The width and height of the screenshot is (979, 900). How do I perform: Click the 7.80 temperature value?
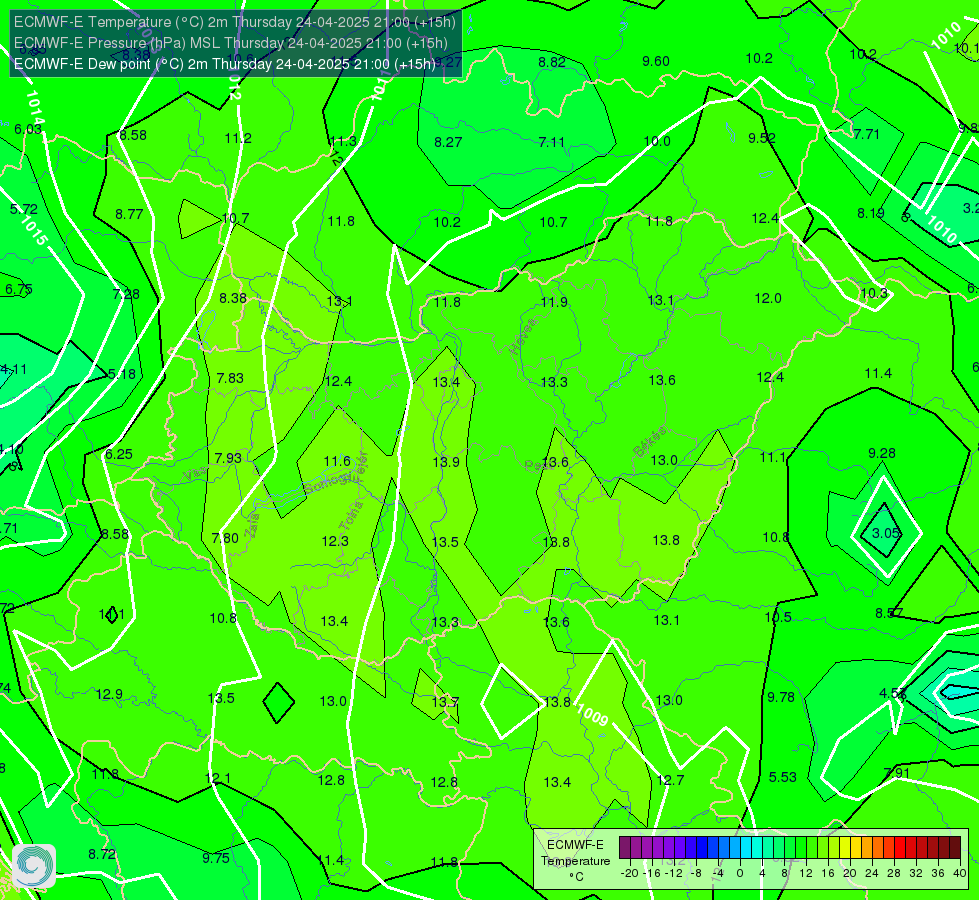(x=225, y=538)
